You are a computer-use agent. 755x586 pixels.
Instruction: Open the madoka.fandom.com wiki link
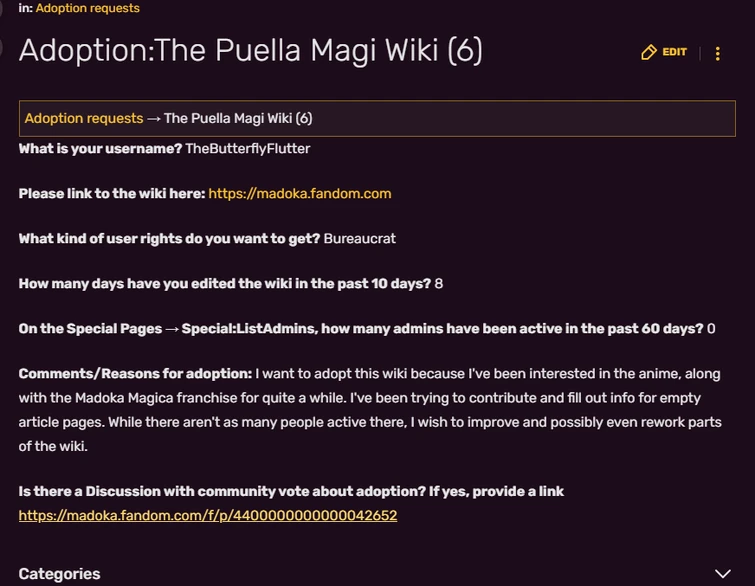pyautogui.click(x=300, y=193)
